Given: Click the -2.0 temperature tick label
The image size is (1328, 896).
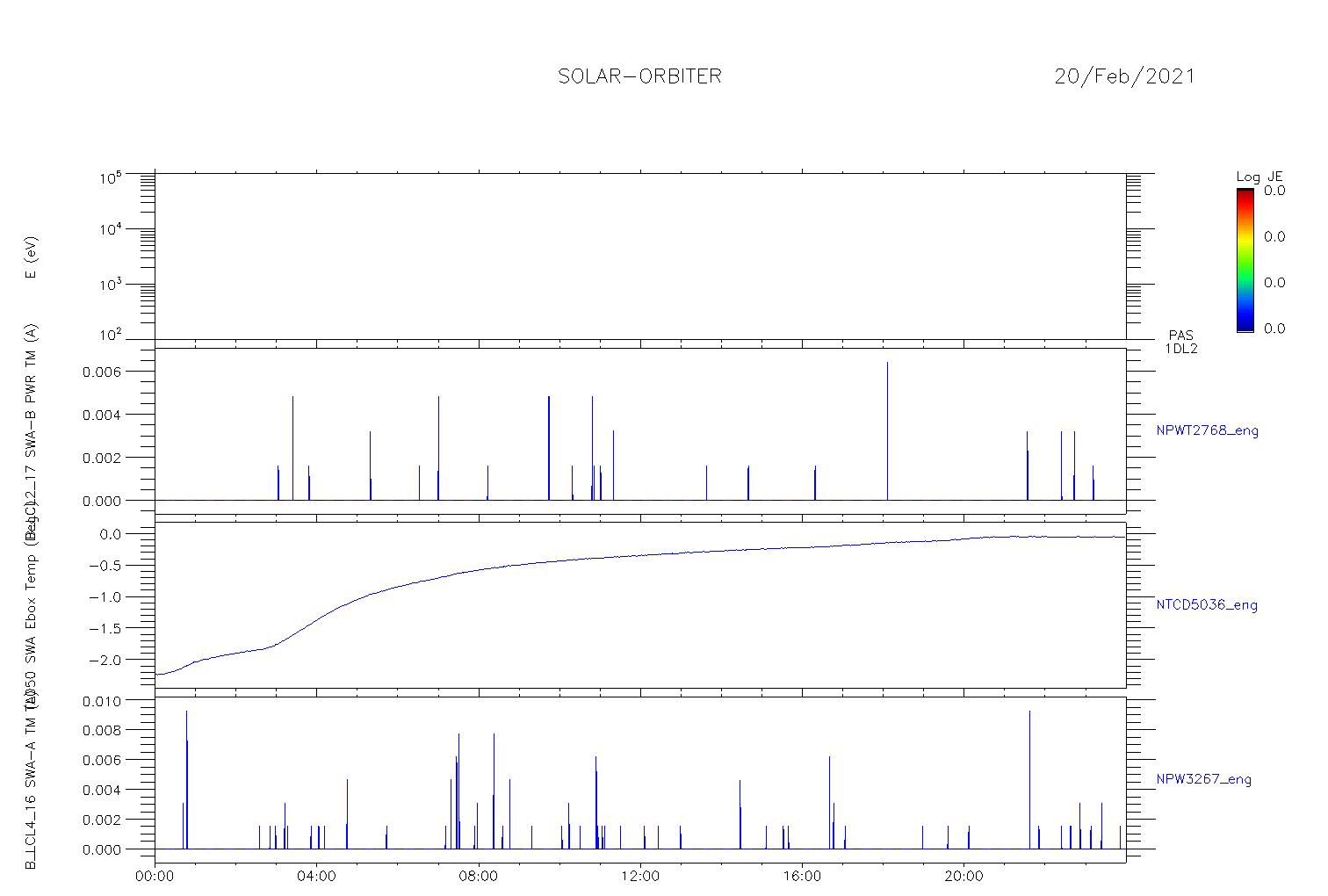Looking at the screenshot, I should (x=106, y=660).
